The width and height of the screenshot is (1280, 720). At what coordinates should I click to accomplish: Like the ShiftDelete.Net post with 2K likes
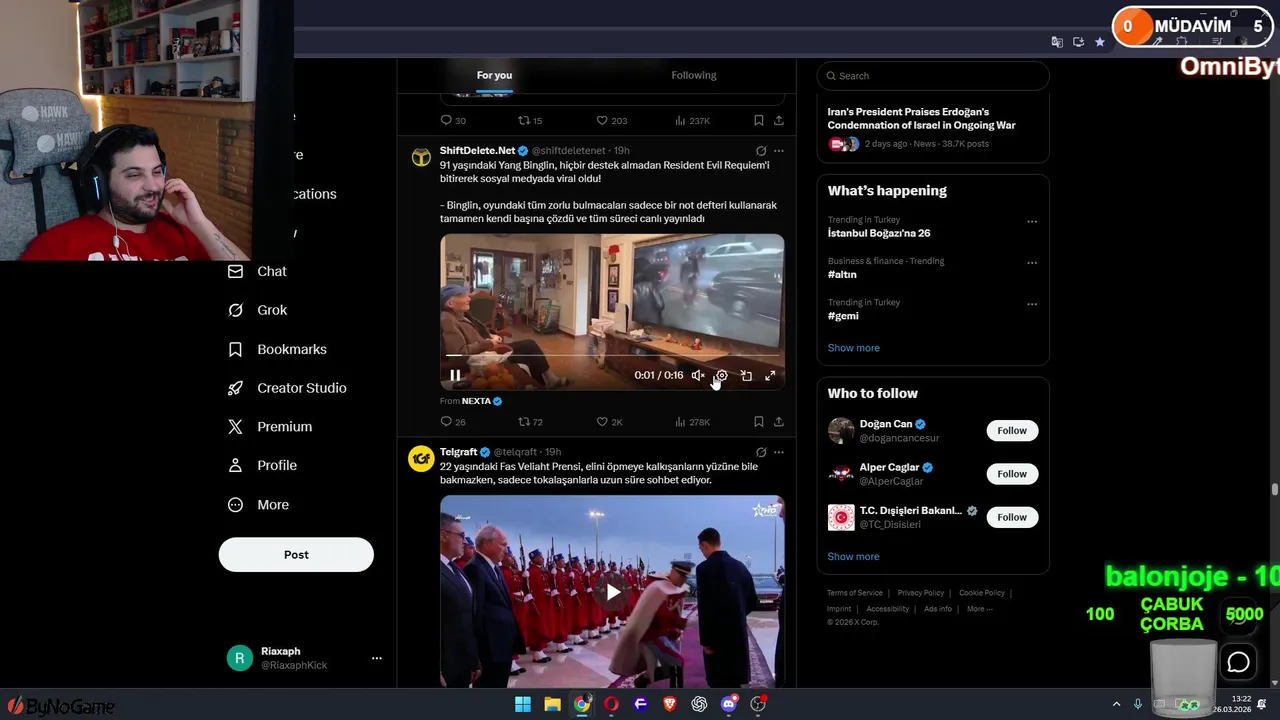point(609,422)
